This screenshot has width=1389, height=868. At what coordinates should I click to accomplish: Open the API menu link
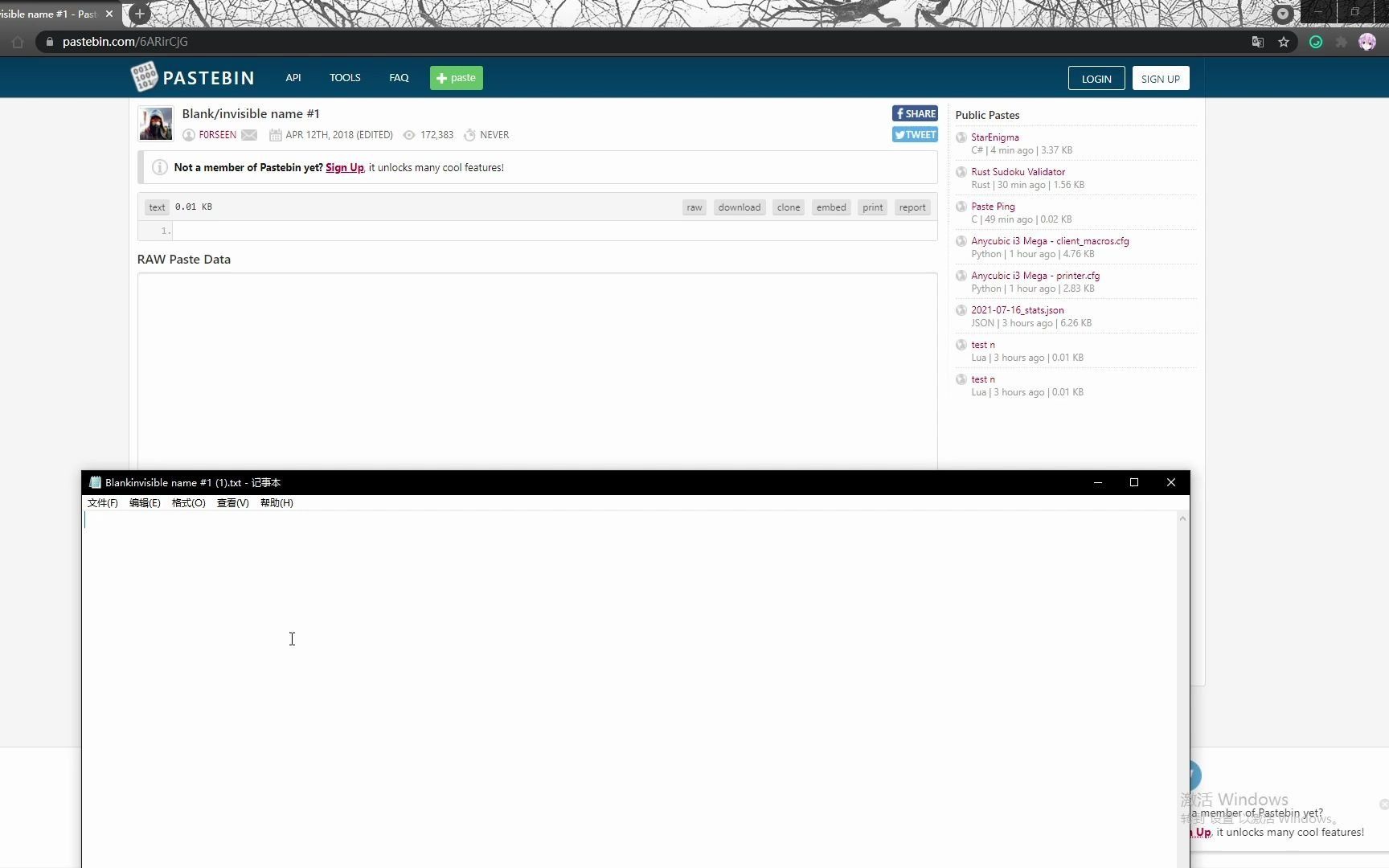[293, 78]
